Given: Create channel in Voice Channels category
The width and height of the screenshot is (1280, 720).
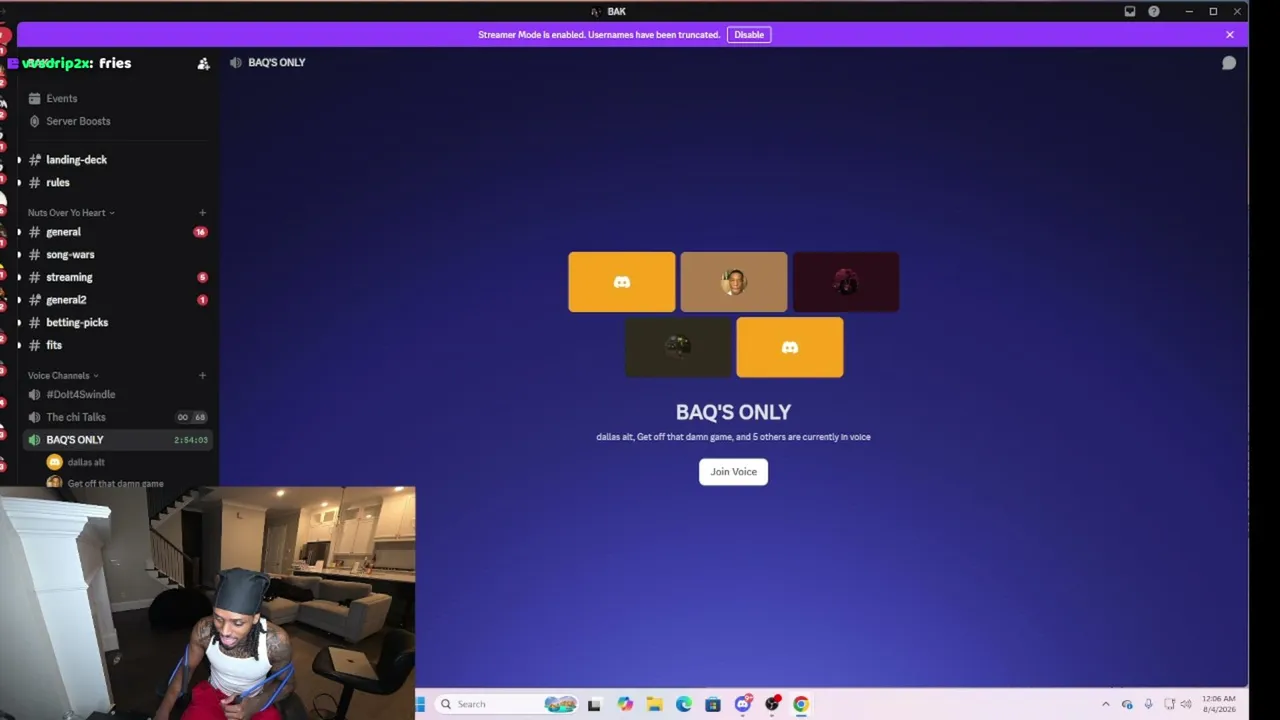Looking at the screenshot, I should tap(202, 376).
